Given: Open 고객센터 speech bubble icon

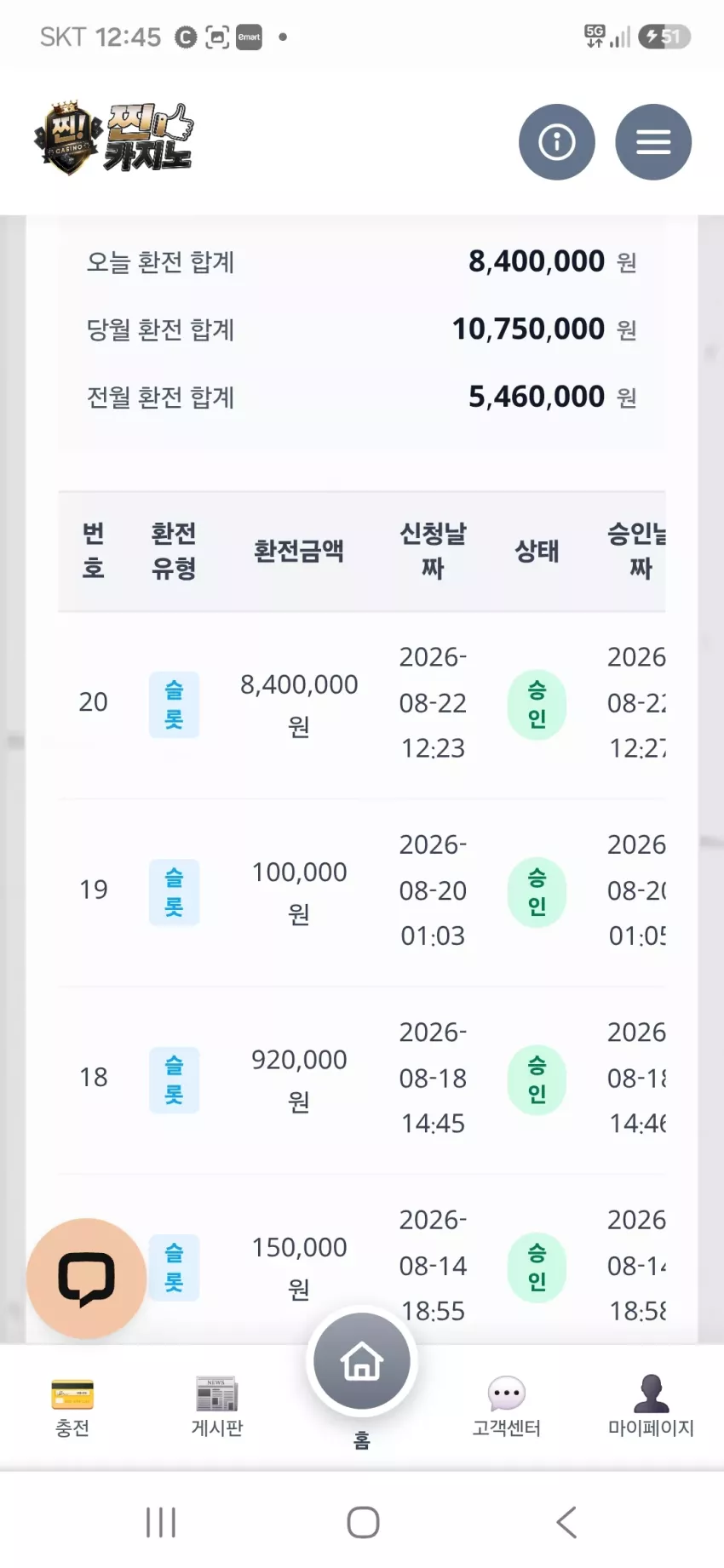Looking at the screenshot, I should click(x=507, y=1394).
